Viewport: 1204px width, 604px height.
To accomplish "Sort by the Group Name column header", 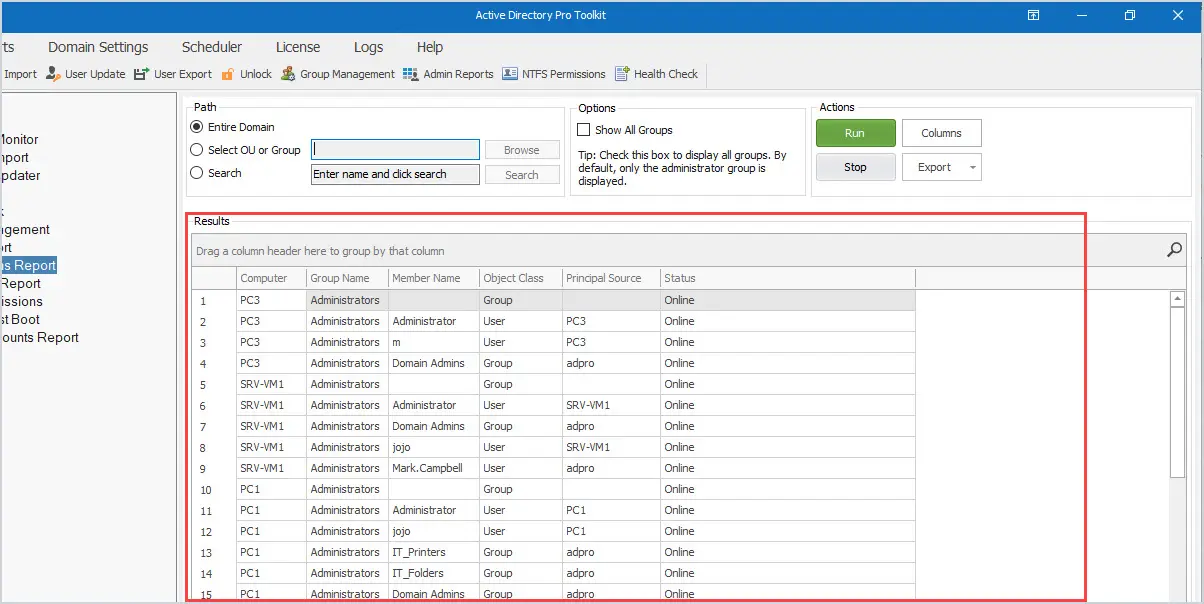I will click(347, 278).
